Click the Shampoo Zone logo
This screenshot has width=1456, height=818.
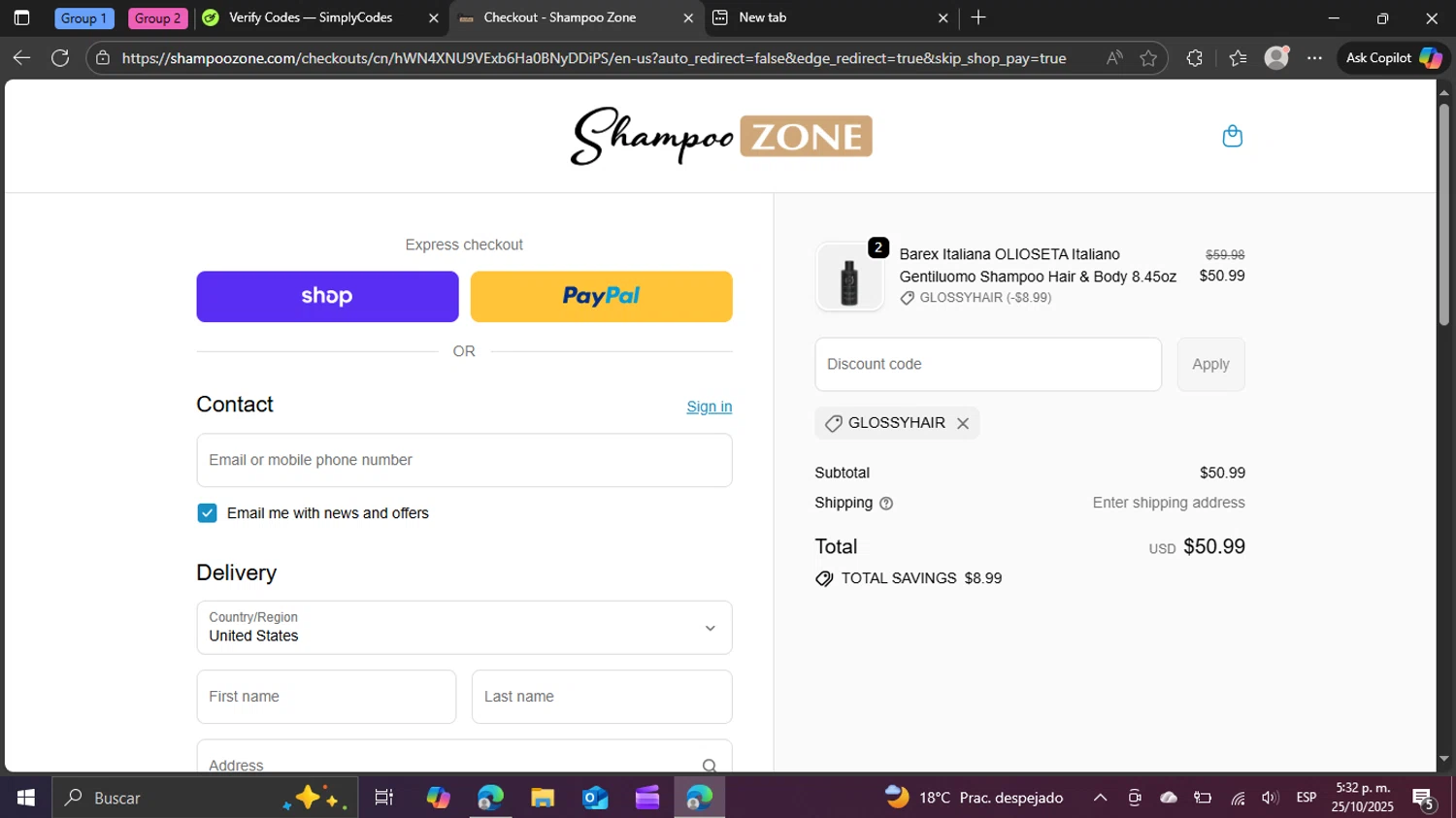coord(721,136)
